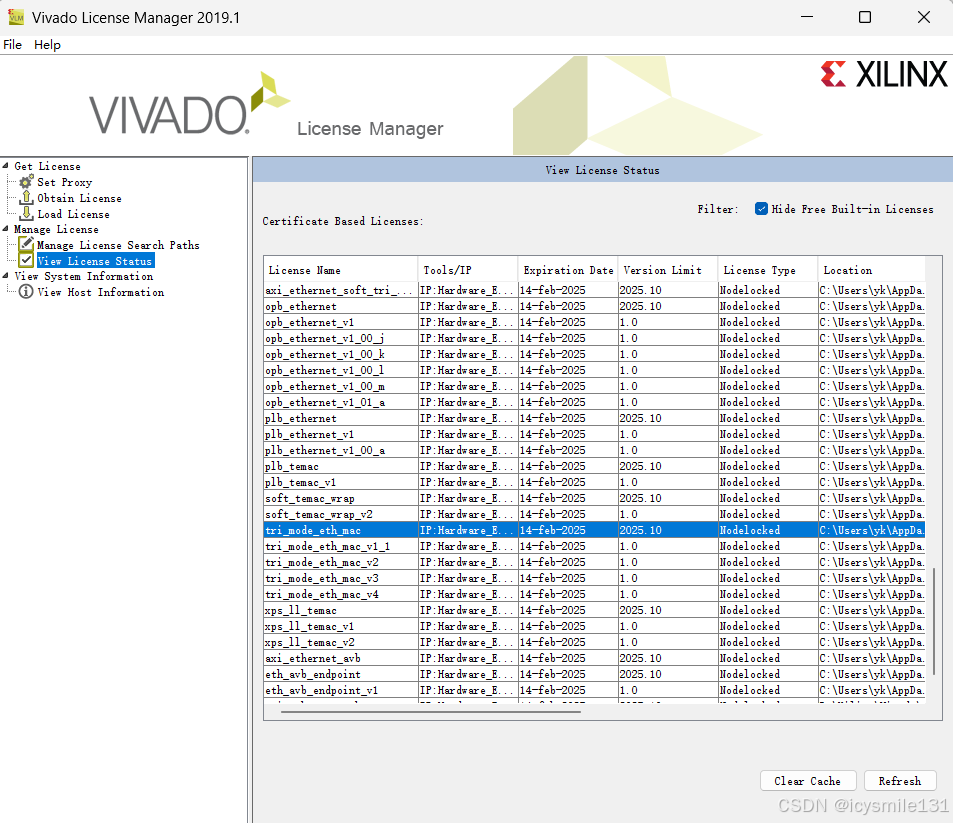Select the opb_ethernet_v1 row
Image resolution: width=953 pixels, height=823 pixels.
594,322
